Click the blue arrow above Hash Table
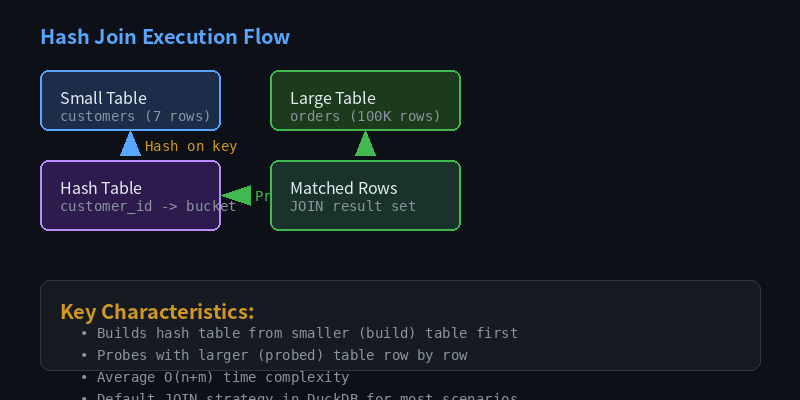 point(131,143)
